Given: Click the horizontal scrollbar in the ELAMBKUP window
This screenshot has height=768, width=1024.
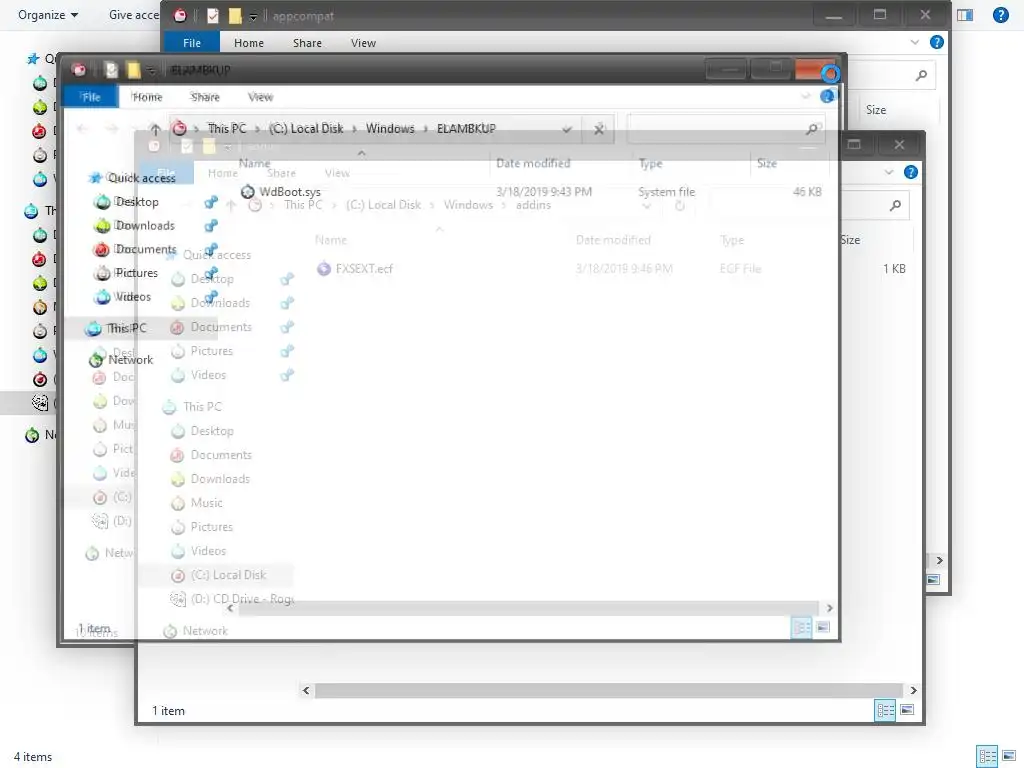Looking at the screenshot, I should click(x=528, y=608).
